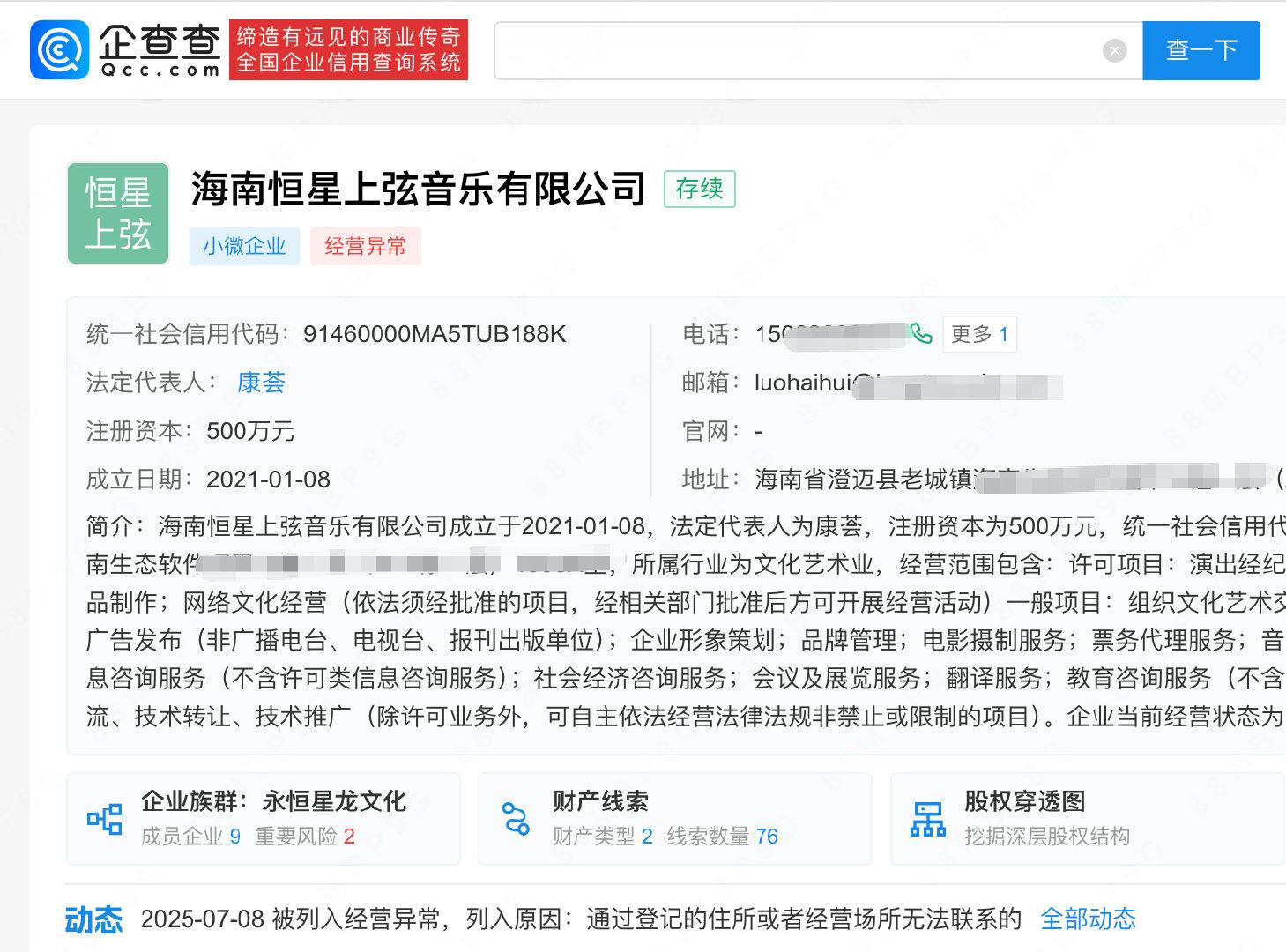
Task: Click 财产类型 2 count
Action: [x=603, y=837]
